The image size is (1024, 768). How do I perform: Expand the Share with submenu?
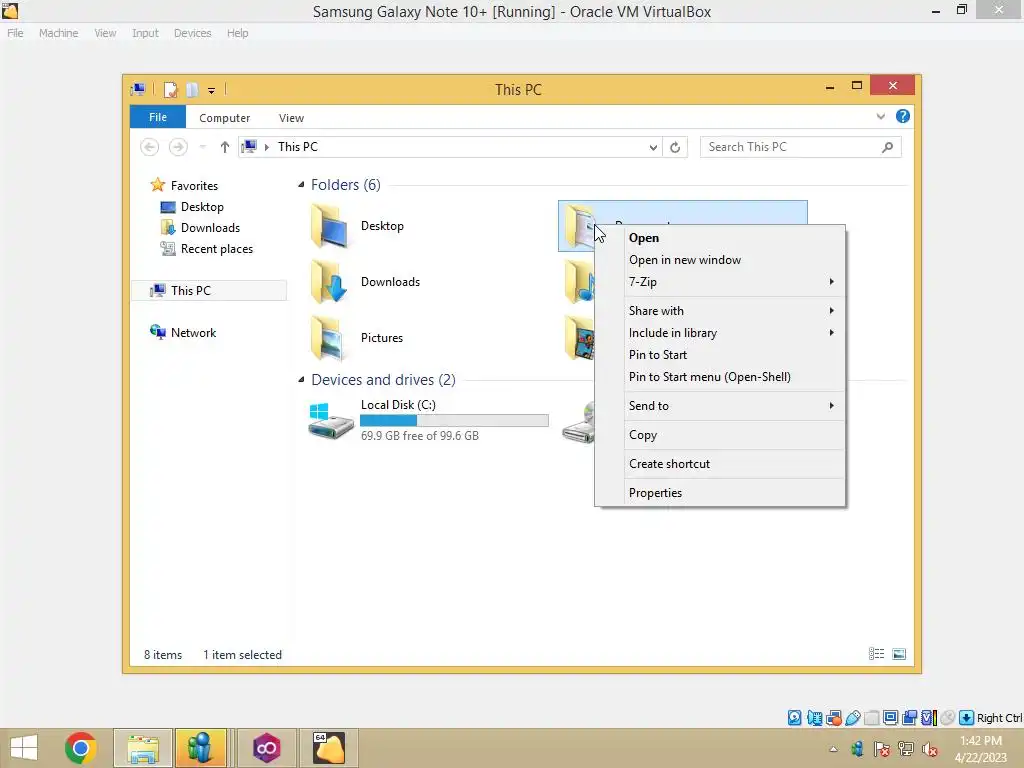pyautogui.click(x=720, y=311)
